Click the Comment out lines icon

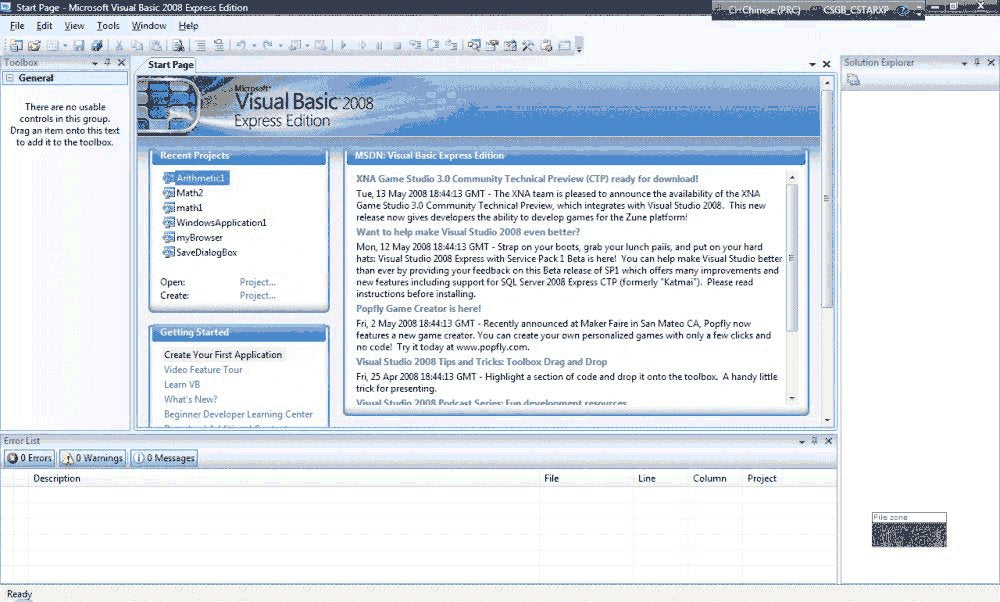click(201, 45)
